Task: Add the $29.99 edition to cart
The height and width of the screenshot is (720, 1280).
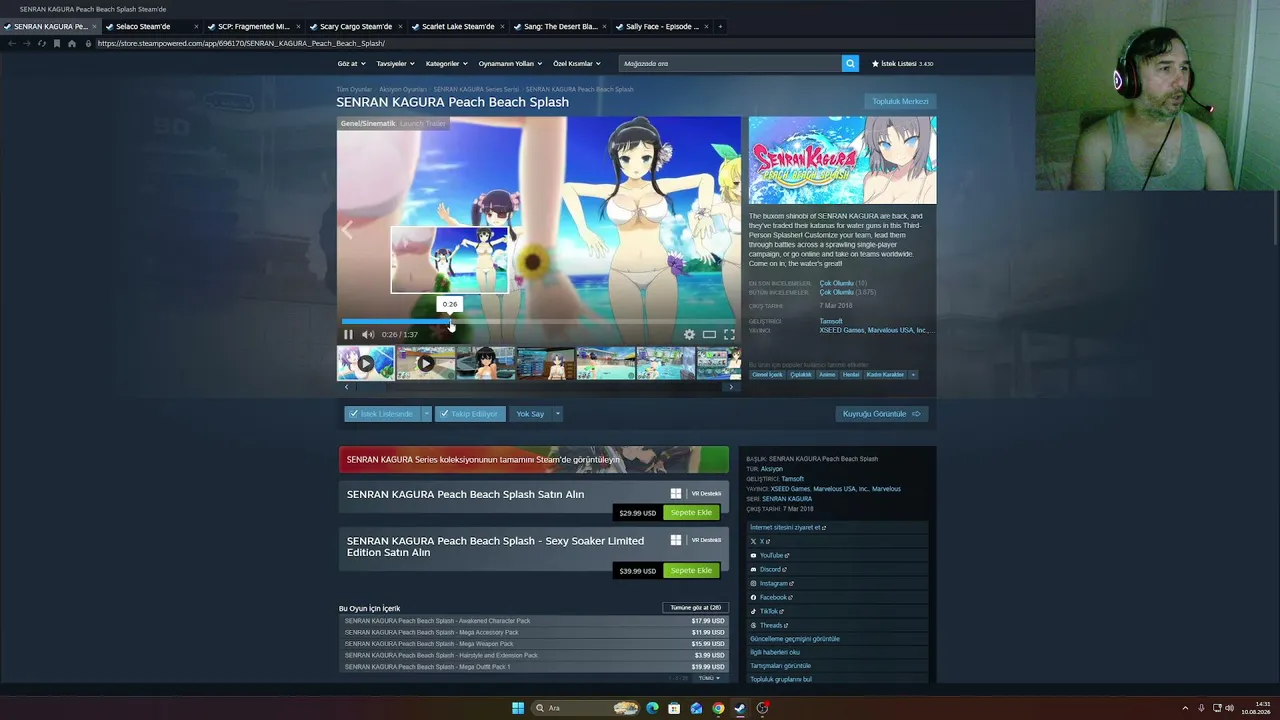Action: point(691,513)
